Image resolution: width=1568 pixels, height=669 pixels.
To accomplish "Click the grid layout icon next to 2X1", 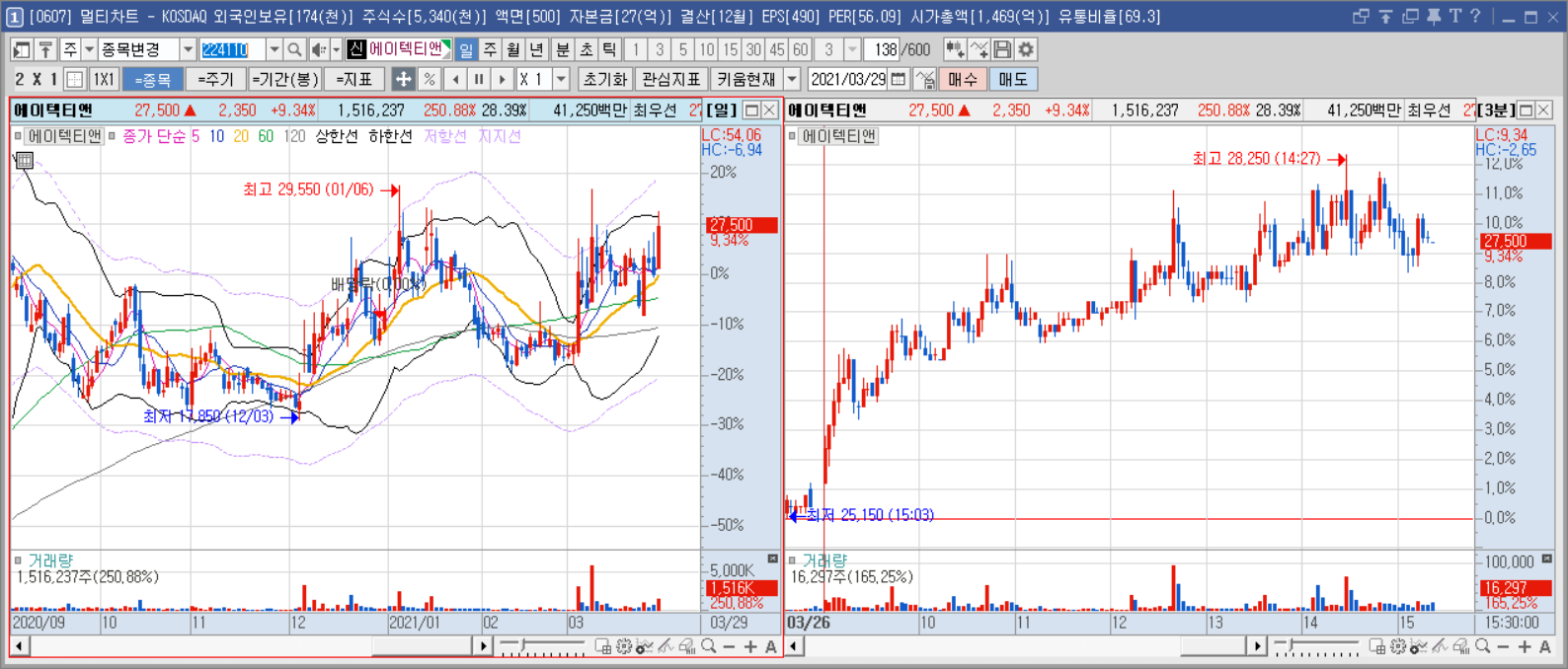I will pyautogui.click(x=75, y=79).
